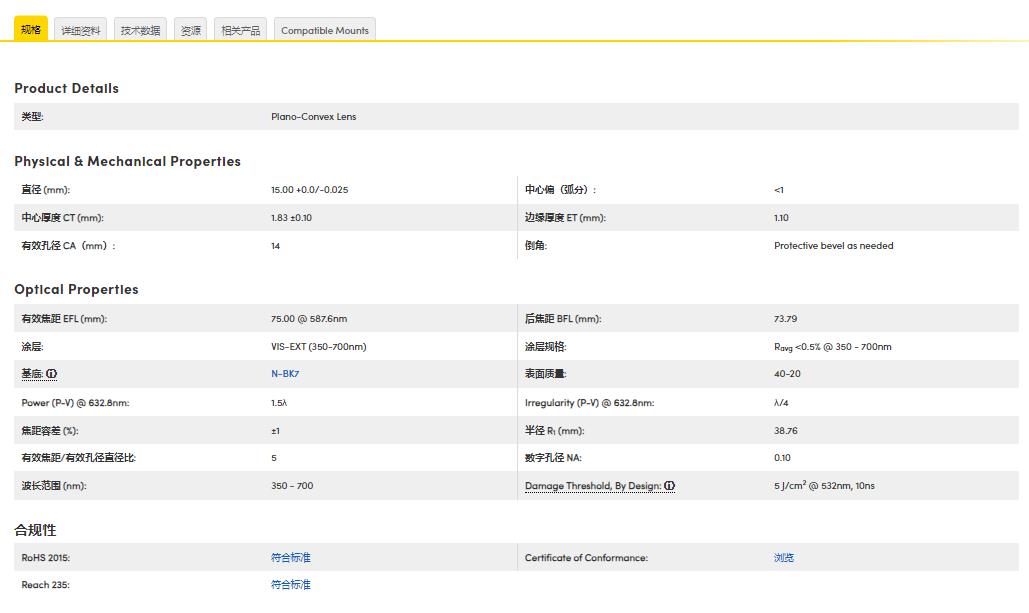Viewport: 1029px width, 613px height.
Task: Click 符合标准 link for RoHS 2015
Action: [291, 558]
